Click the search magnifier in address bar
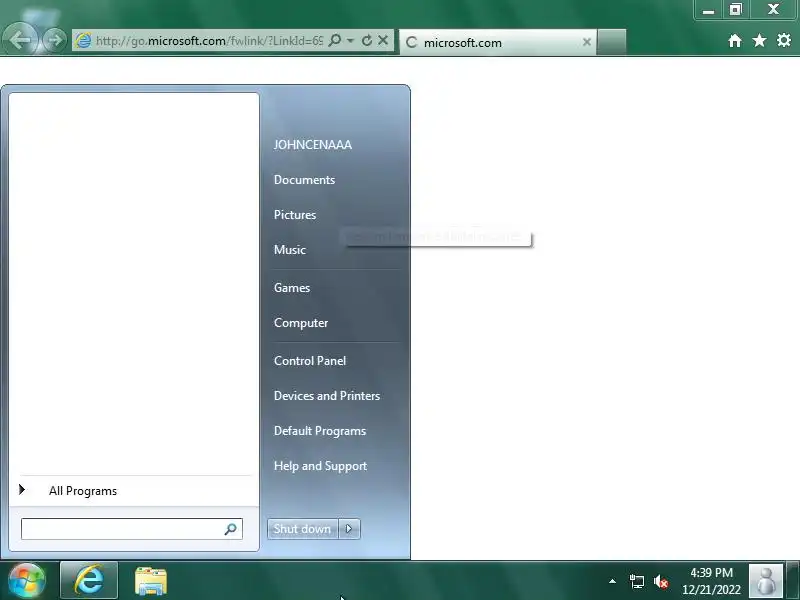The image size is (800, 600). coord(335,40)
